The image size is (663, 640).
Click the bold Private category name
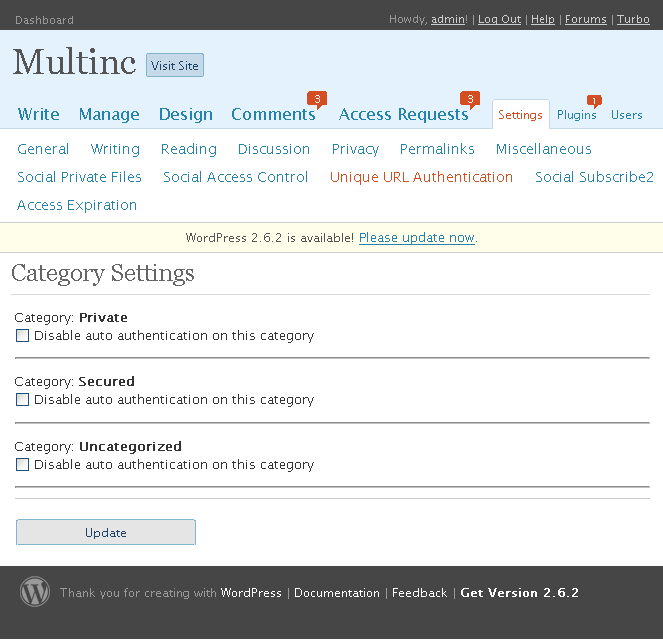point(103,317)
